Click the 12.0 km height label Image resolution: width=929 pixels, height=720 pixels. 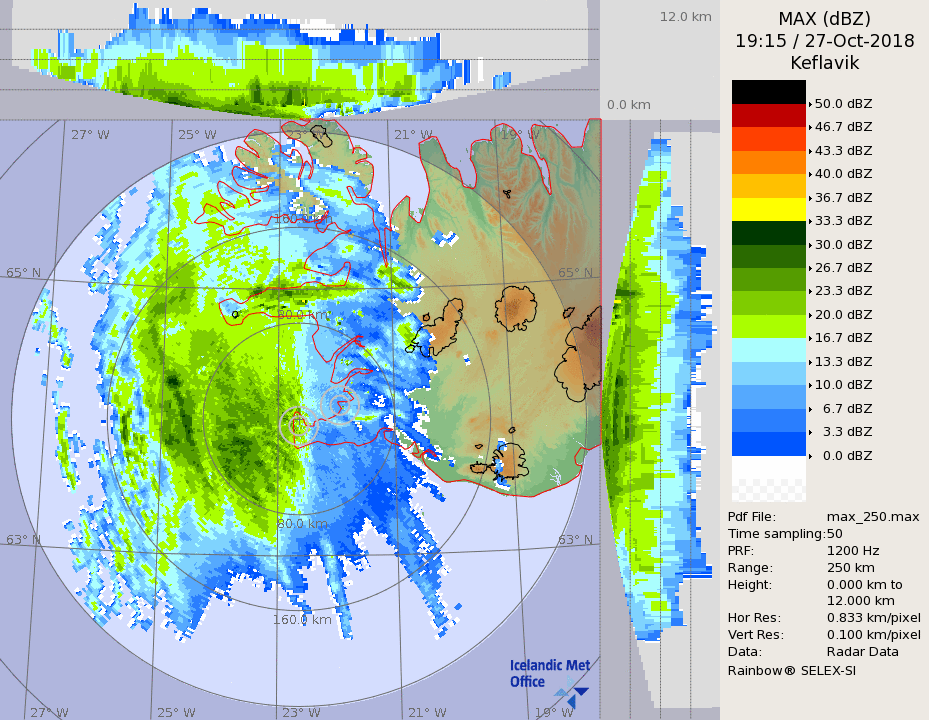(685, 16)
